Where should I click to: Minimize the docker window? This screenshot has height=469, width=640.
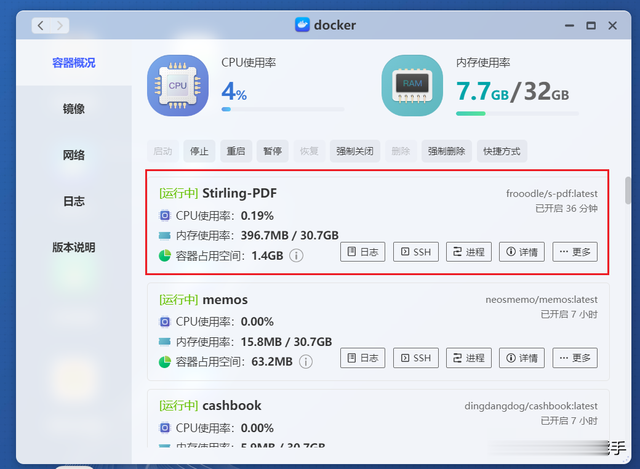[569, 26]
